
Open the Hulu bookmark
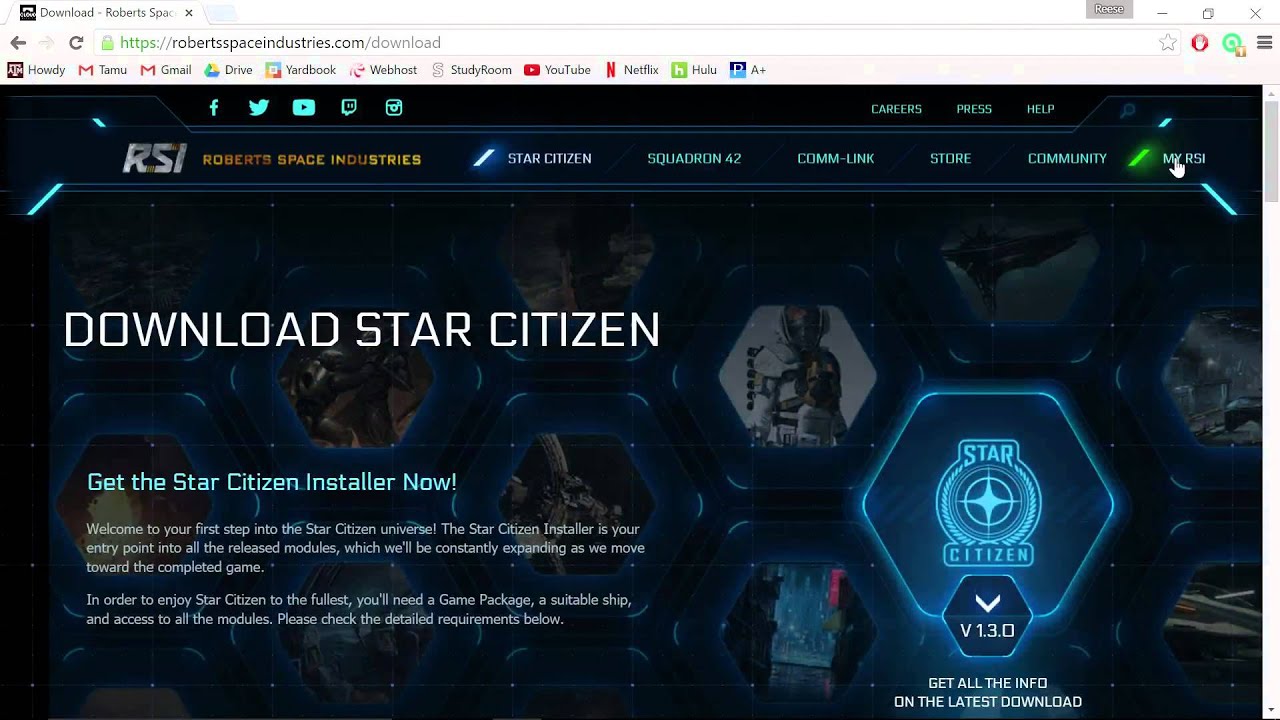[x=694, y=70]
